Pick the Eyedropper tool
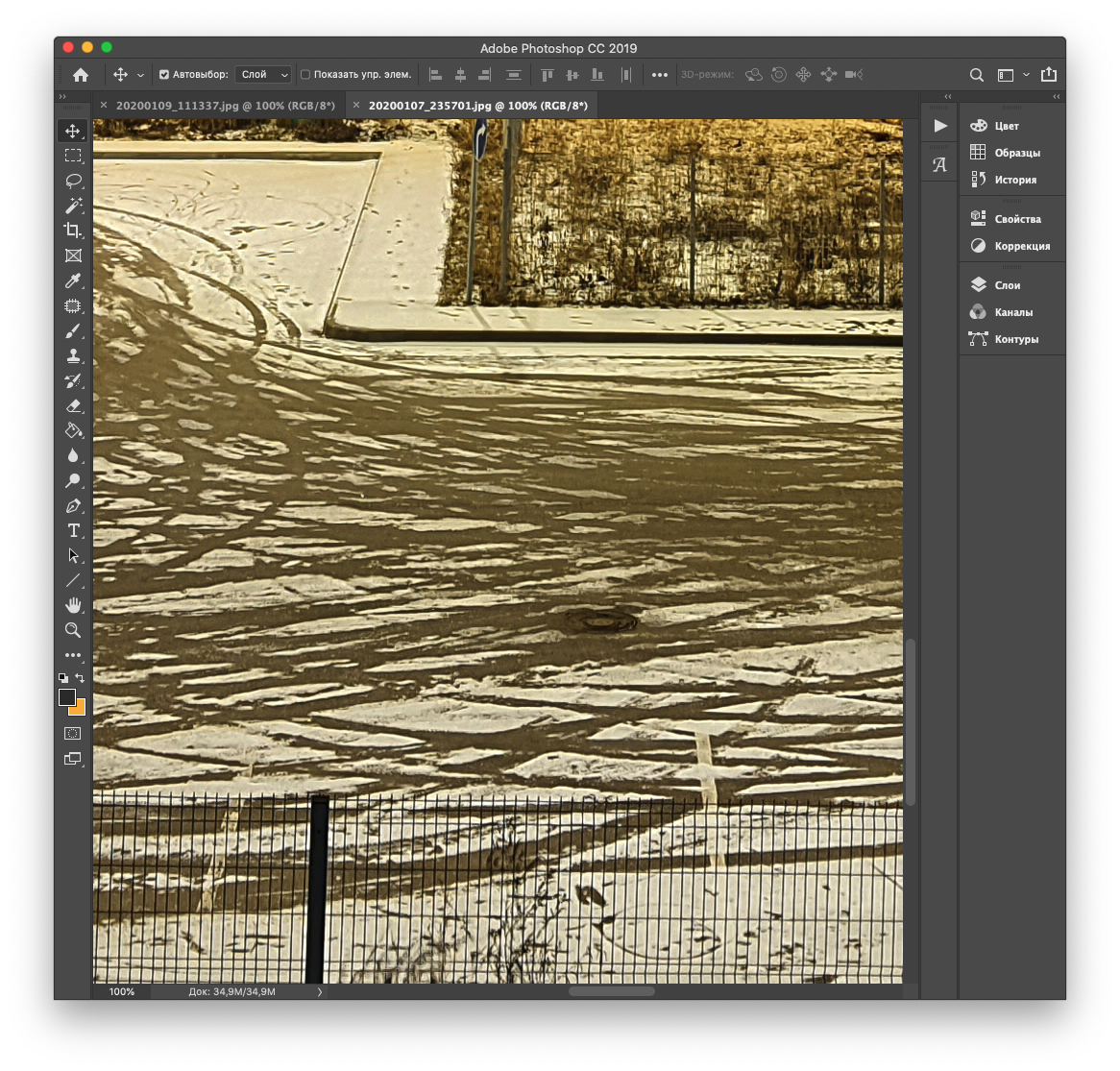Viewport: 1120px width, 1071px height. click(x=73, y=281)
